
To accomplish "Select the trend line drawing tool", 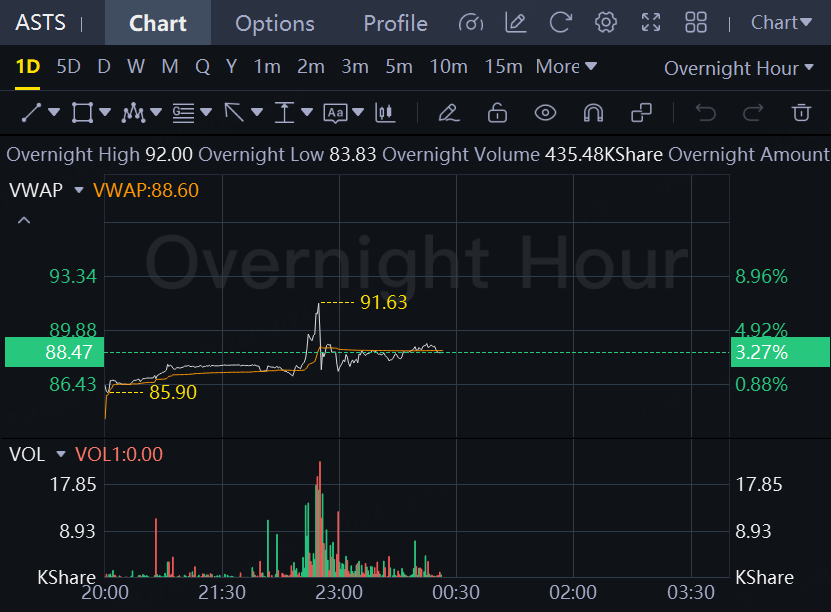I will pyautogui.click(x=31, y=112).
